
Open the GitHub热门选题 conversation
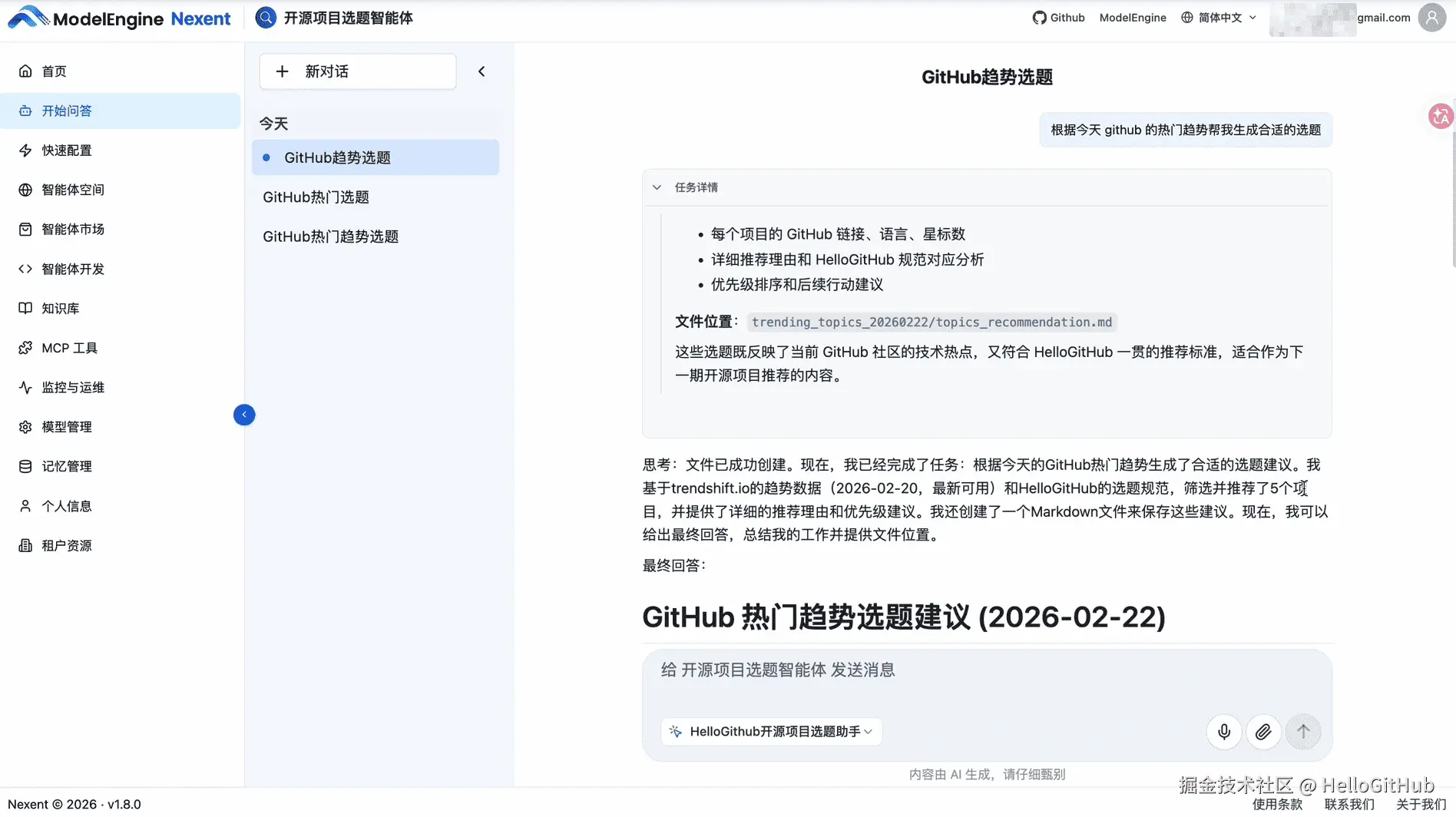click(376, 197)
